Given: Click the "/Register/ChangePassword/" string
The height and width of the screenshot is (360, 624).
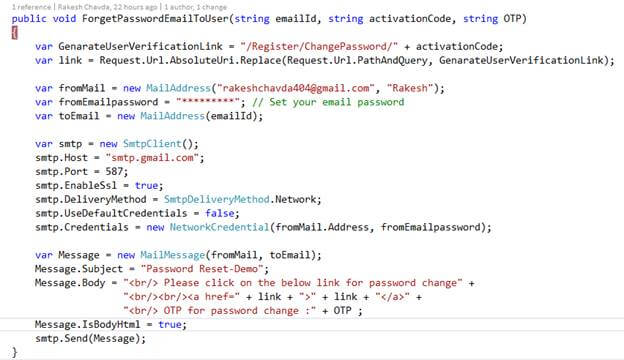Looking at the screenshot, I should [x=319, y=47].
